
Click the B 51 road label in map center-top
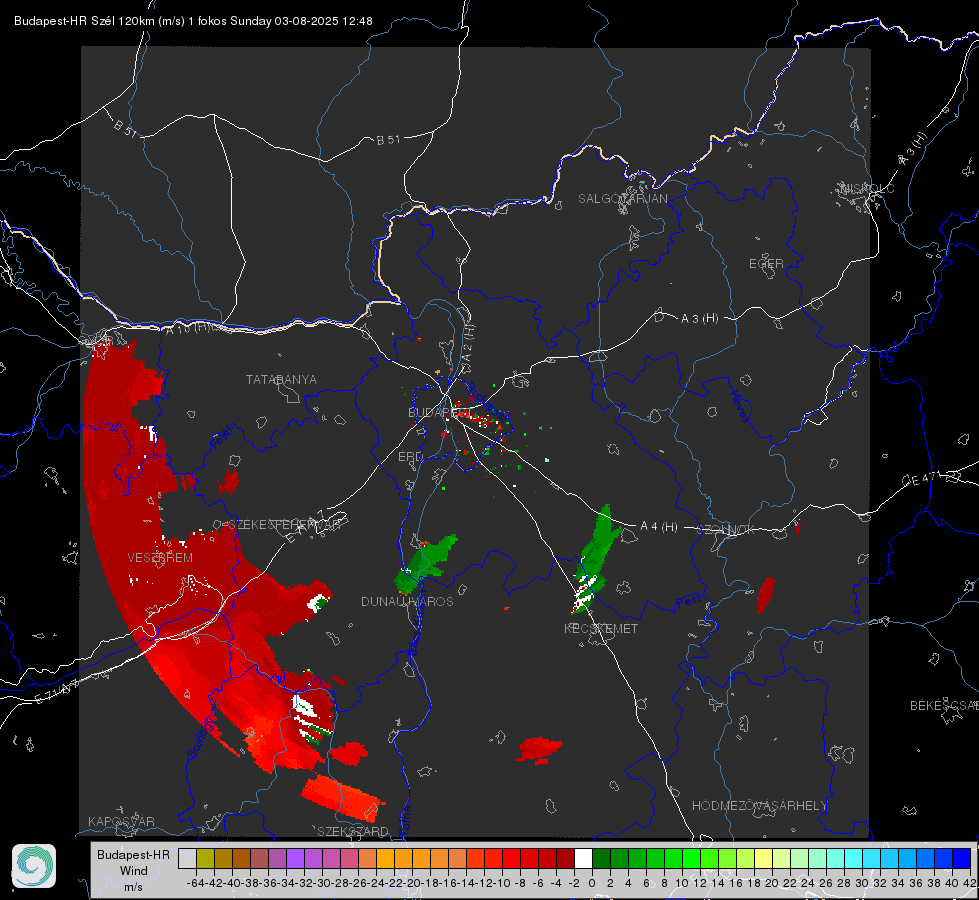388,140
